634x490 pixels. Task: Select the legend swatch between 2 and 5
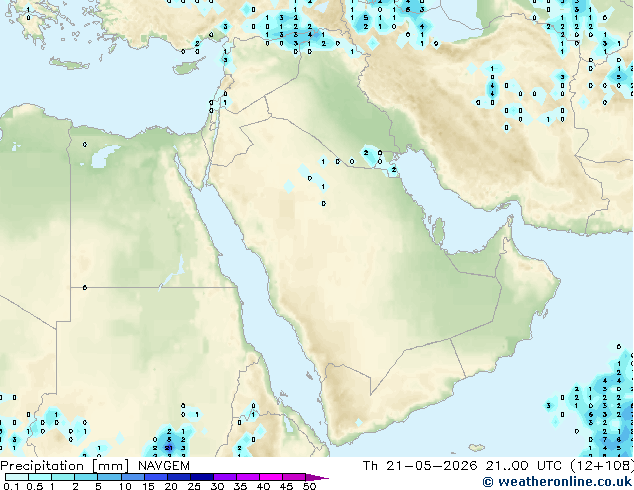(86, 477)
